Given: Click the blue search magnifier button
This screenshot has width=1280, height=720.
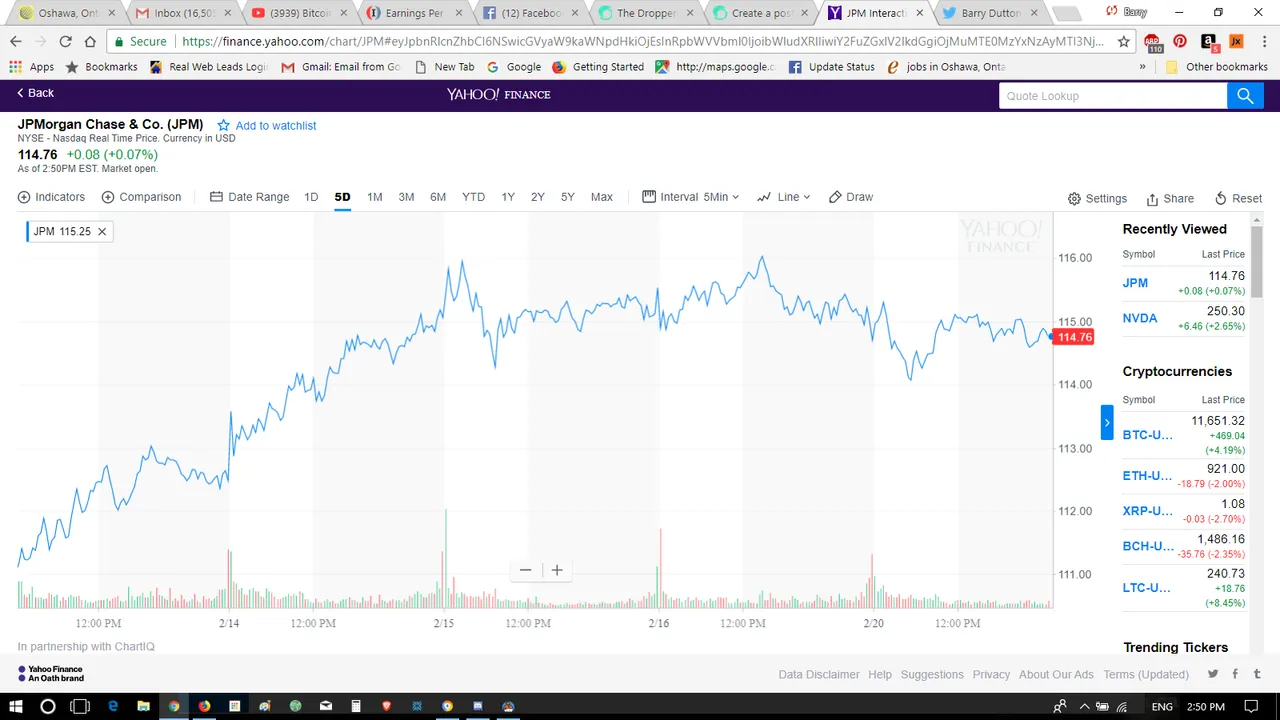Looking at the screenshot, I should [1245, 96].
